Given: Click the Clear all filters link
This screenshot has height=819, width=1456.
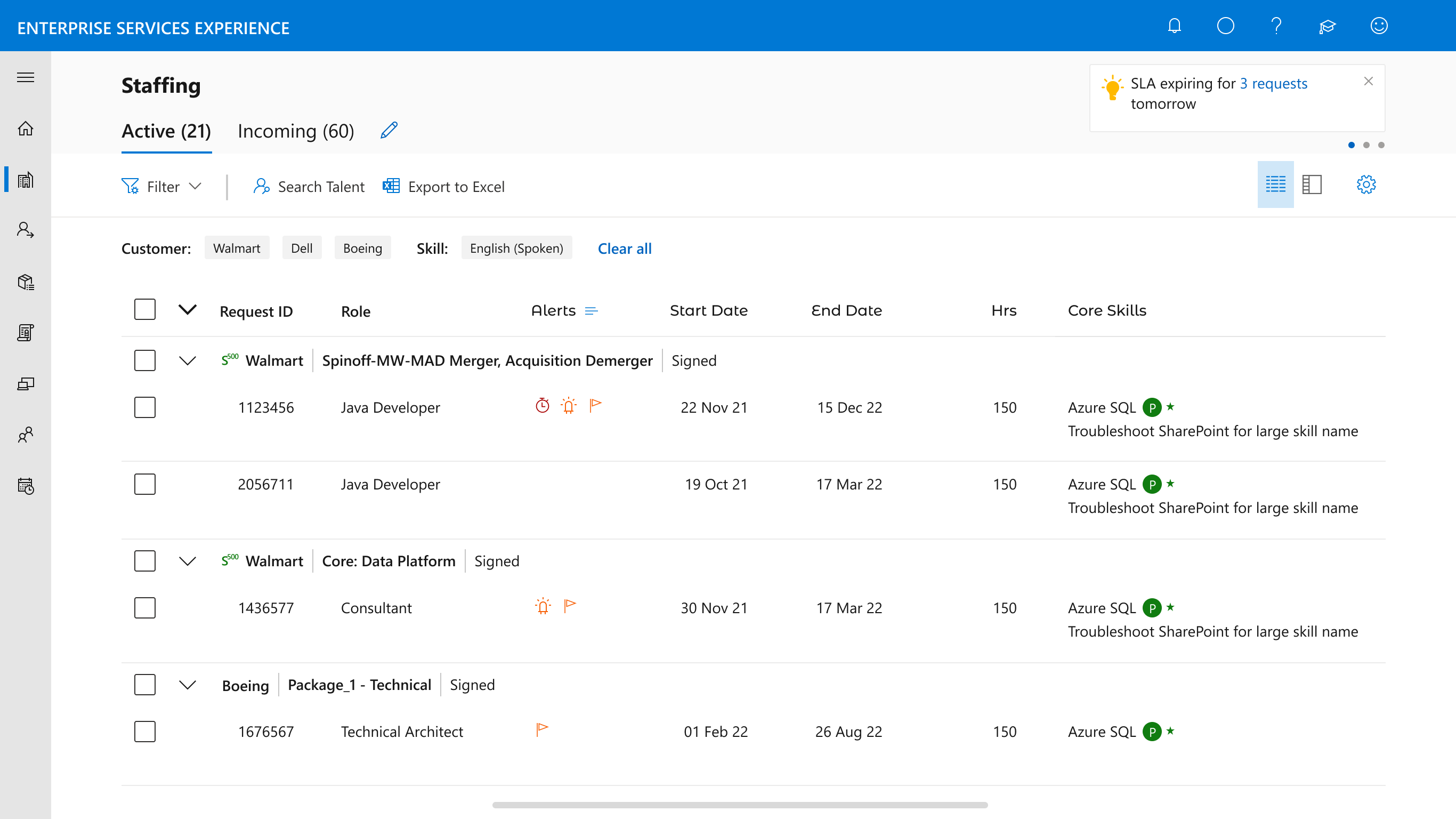Looking at the screenshot, I should click(x=625, y=248).
